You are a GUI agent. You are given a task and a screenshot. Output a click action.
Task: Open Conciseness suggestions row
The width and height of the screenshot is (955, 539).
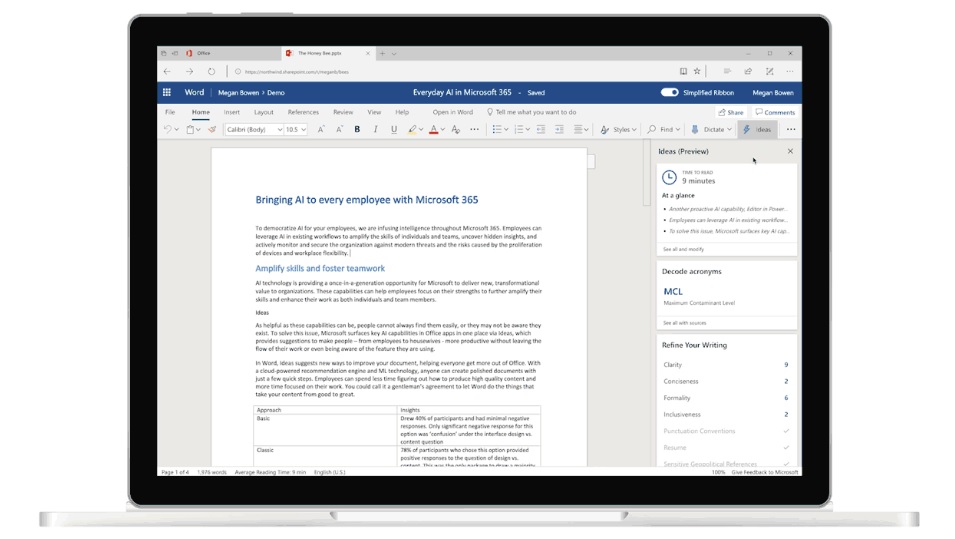click(x=727, y=381)
